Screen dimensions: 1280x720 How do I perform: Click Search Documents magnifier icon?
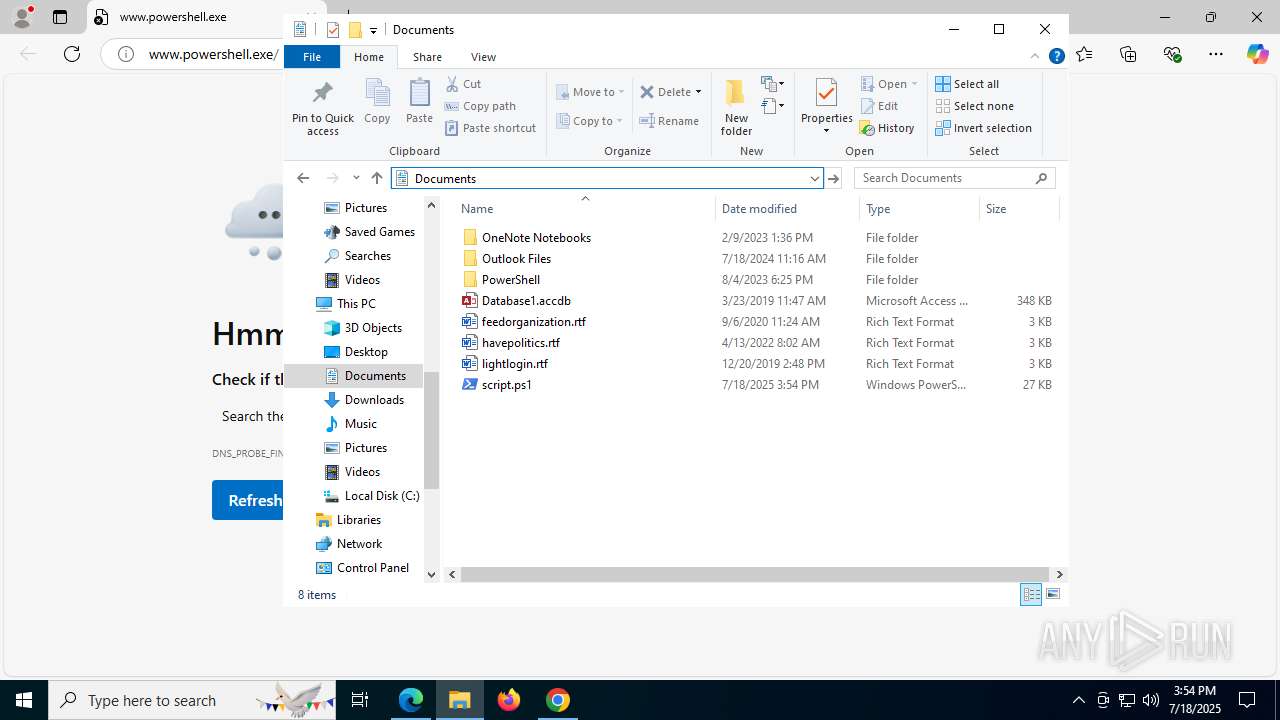click(1042, 178)
